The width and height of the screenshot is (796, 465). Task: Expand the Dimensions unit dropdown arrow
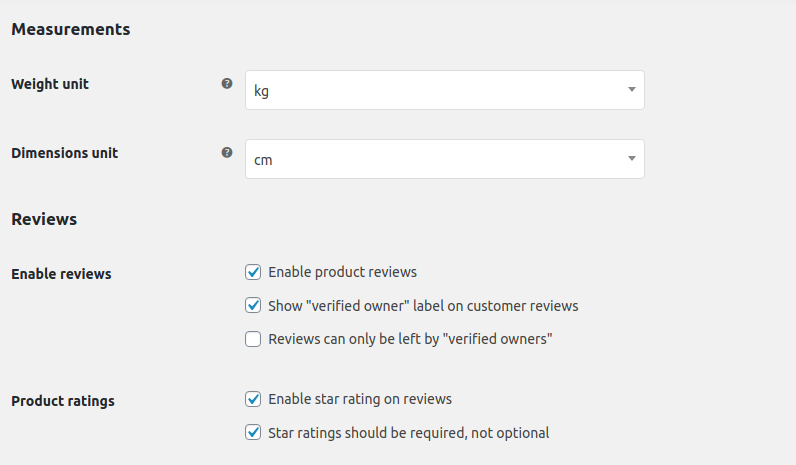[x=631, y=159]
